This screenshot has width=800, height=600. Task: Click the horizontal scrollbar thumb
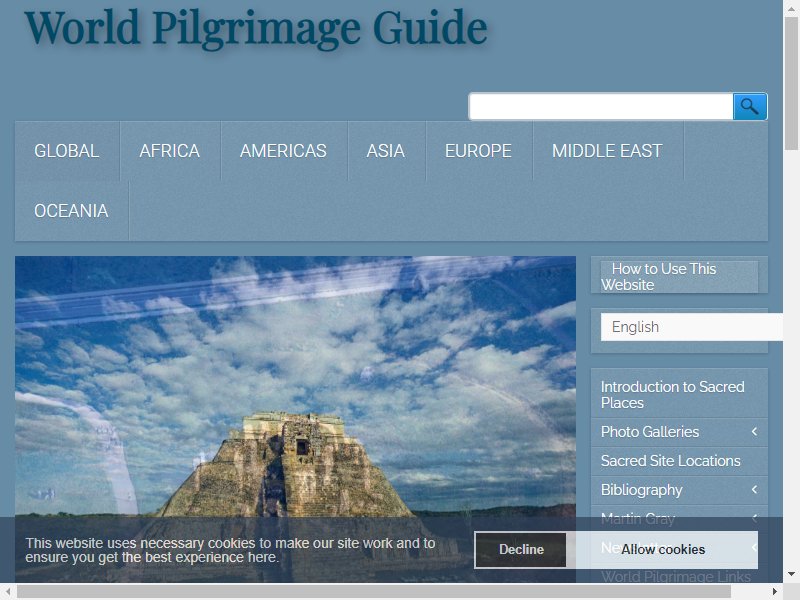374,591
